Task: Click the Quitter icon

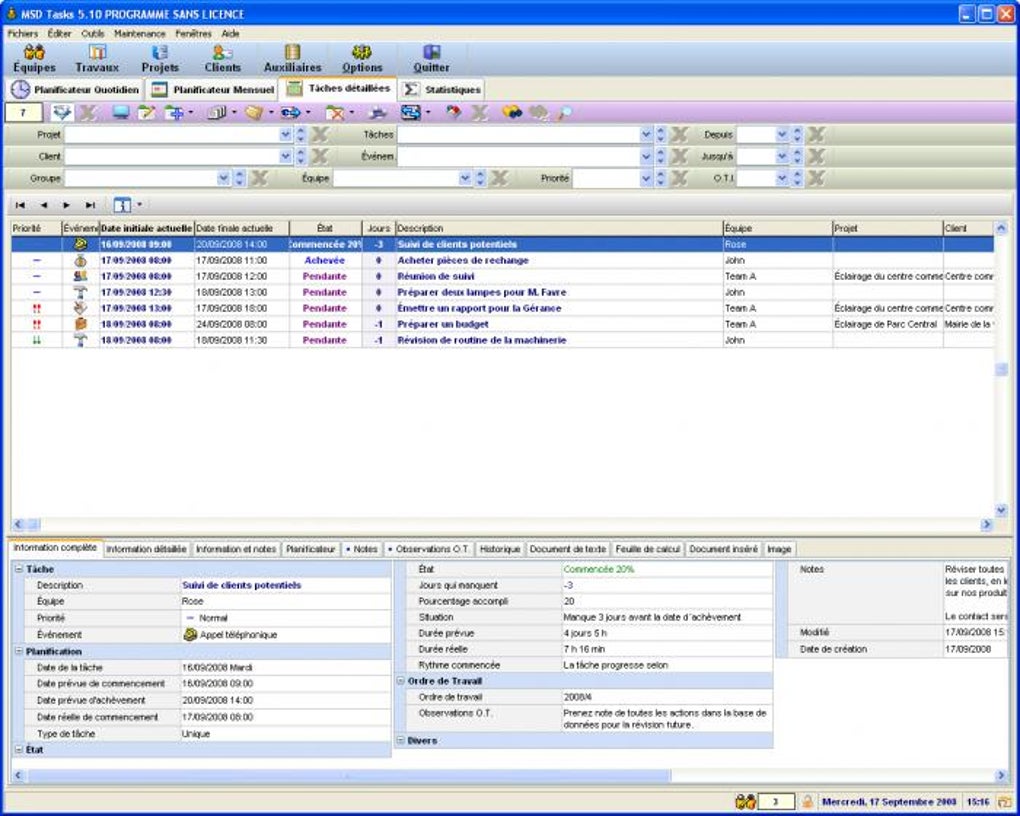Action: [431, 58]
